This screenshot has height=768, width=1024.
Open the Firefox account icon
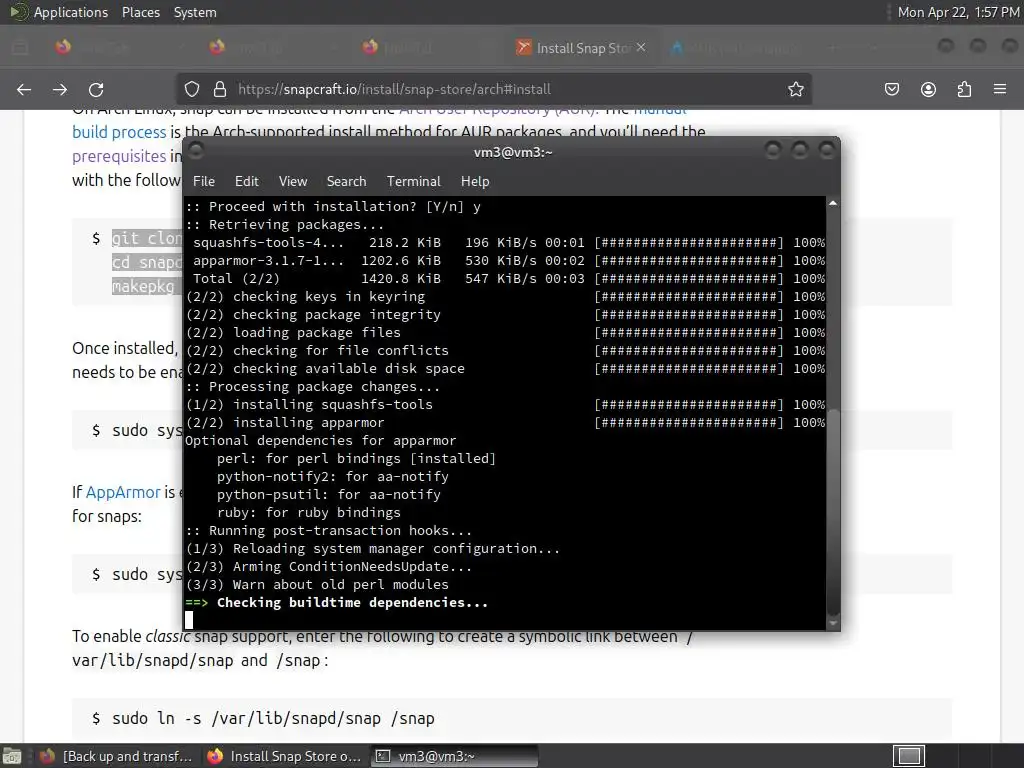click(928, 89)
